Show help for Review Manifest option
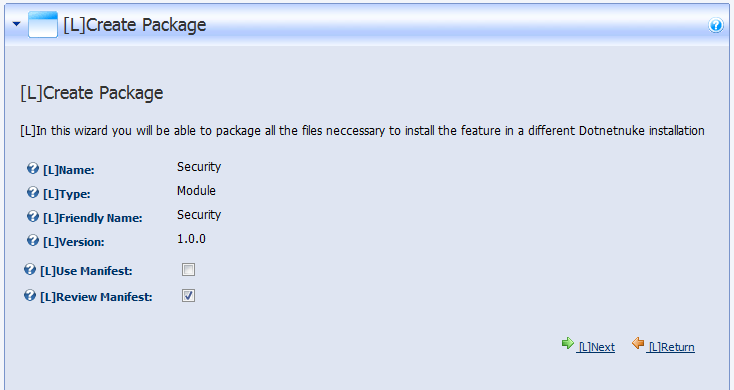The image size is (734, 390). tap(29, 295)
